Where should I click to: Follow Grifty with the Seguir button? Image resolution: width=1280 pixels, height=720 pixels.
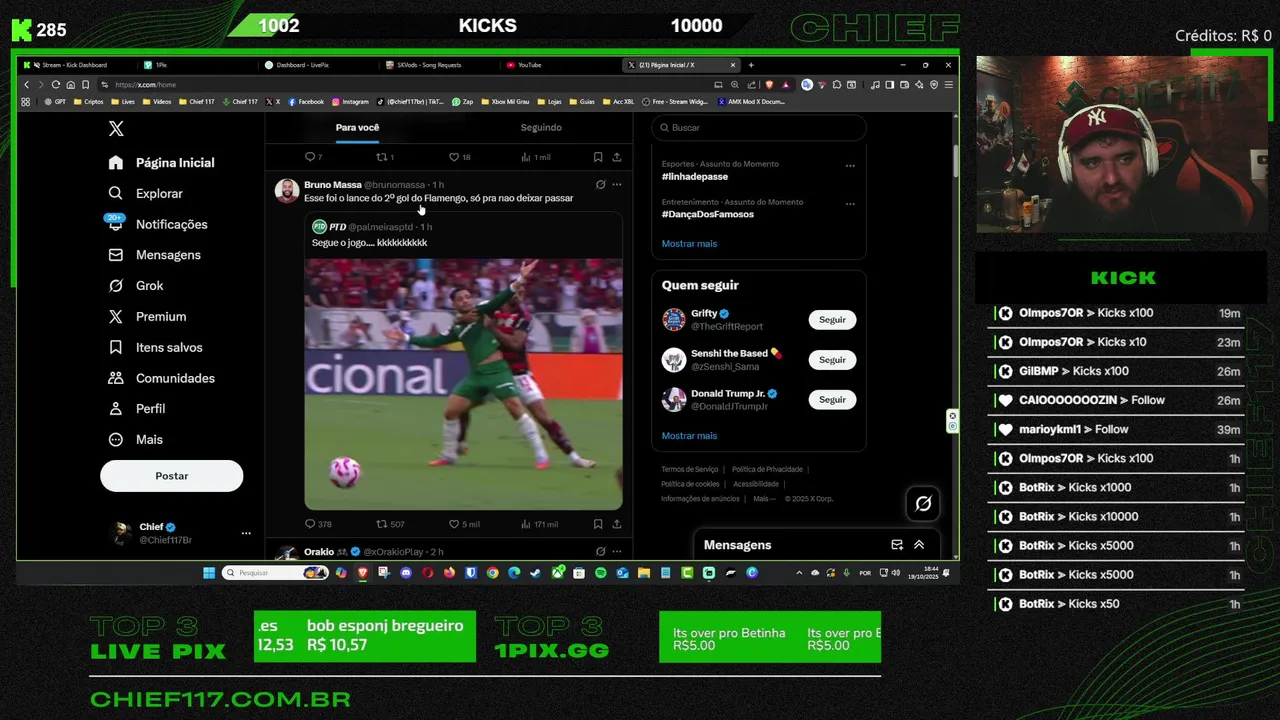832,320
